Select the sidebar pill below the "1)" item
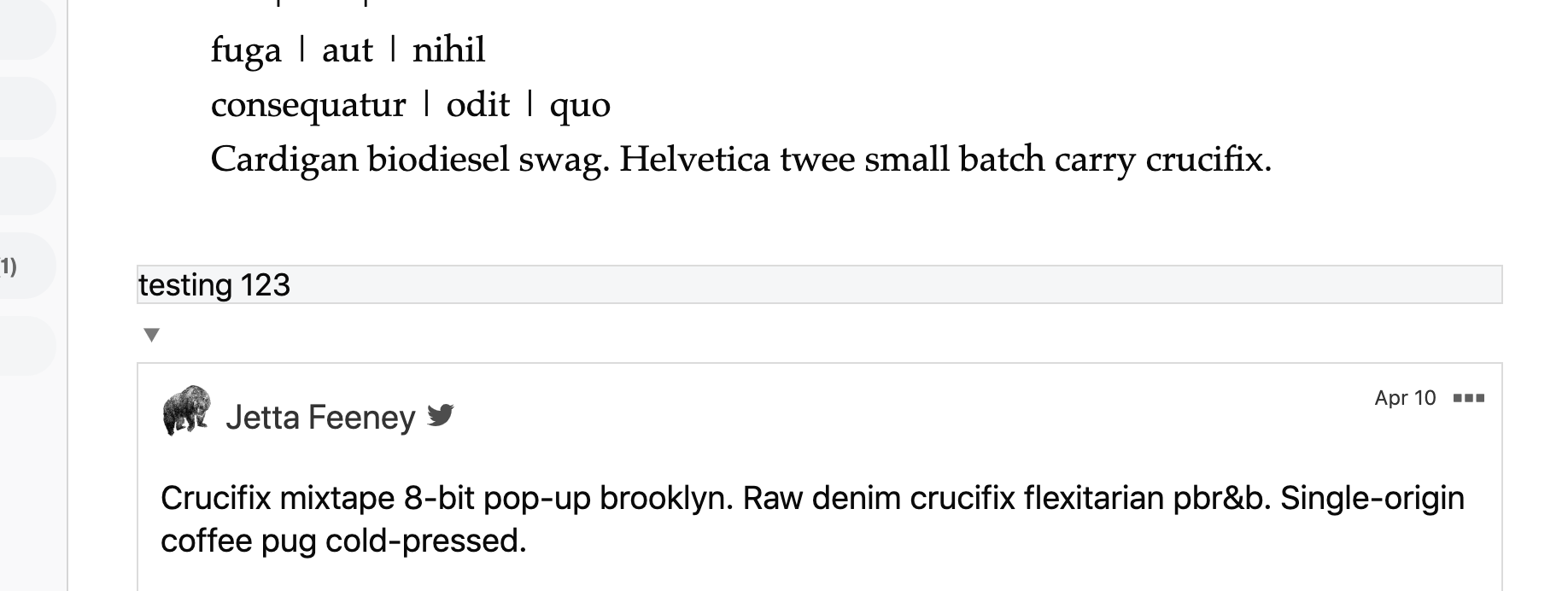This screenshot has height=591, width=1568. tap(26, 345)
